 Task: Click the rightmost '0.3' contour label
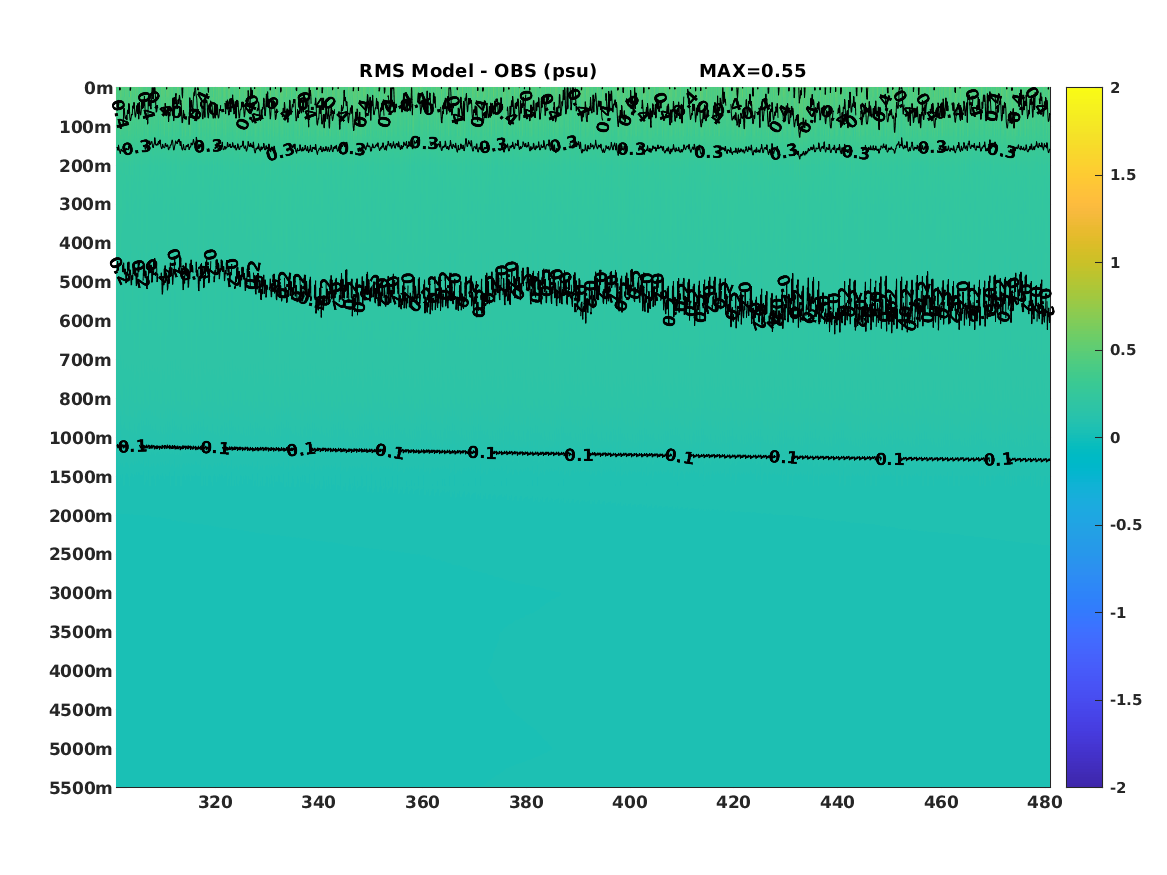[1002, 151]
